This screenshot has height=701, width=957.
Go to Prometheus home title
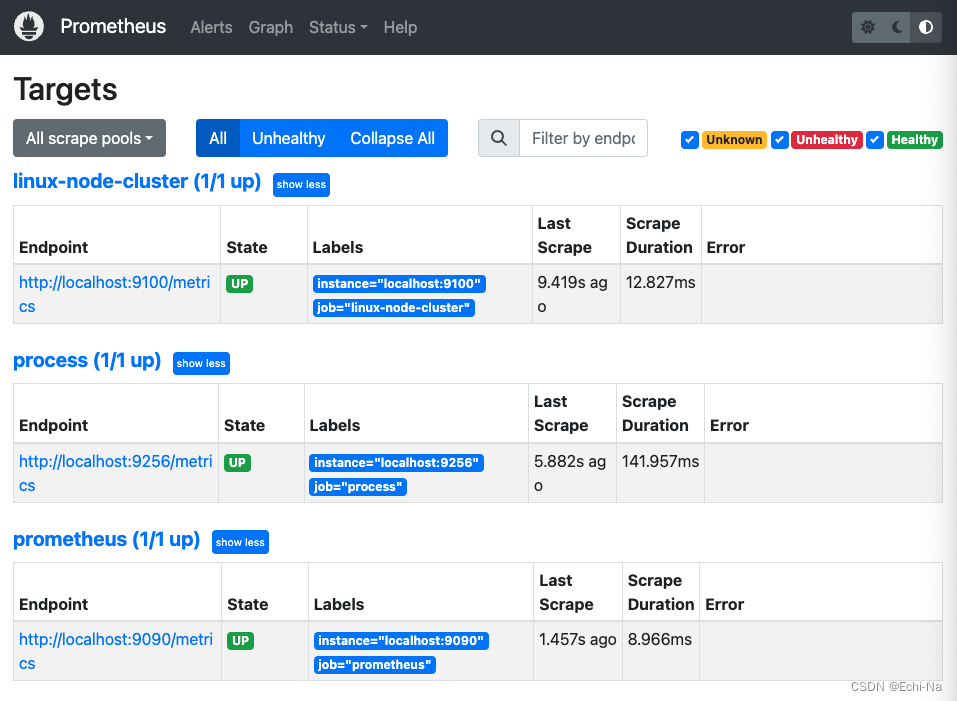pos(113,26)
